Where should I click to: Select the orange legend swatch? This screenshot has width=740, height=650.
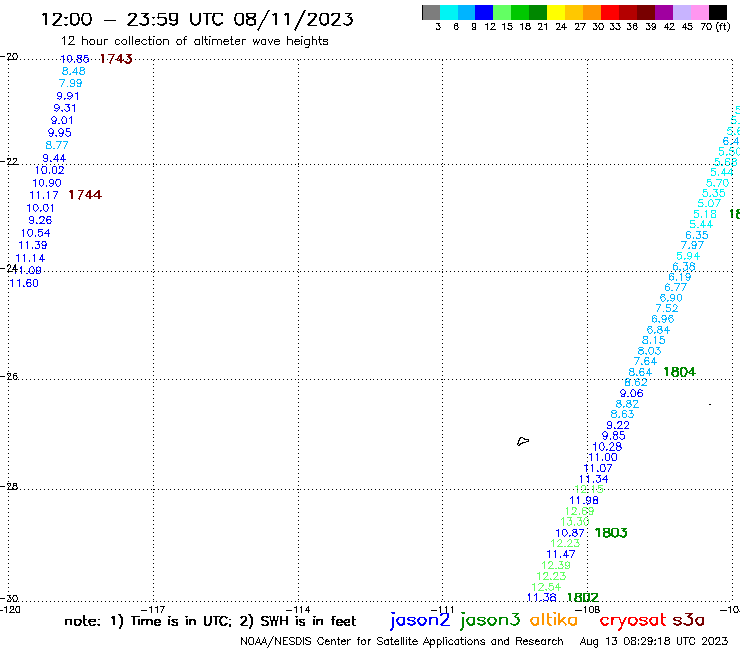[592, 12]
